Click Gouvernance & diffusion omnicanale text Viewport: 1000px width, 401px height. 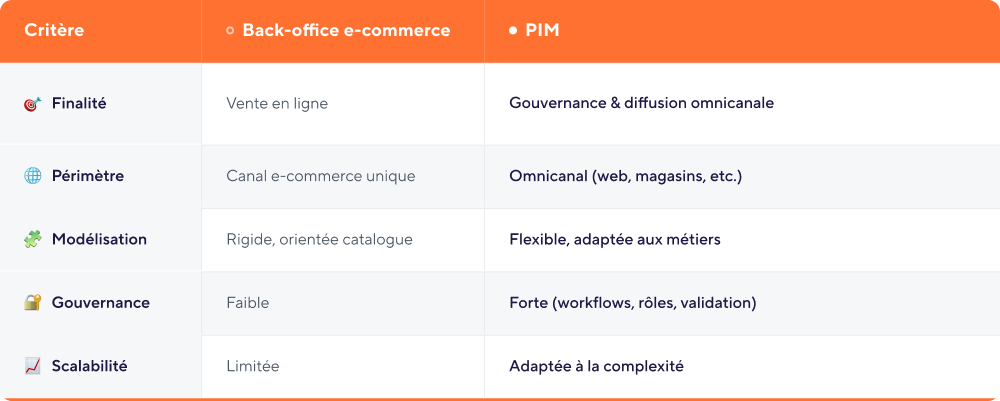(642, 103)
